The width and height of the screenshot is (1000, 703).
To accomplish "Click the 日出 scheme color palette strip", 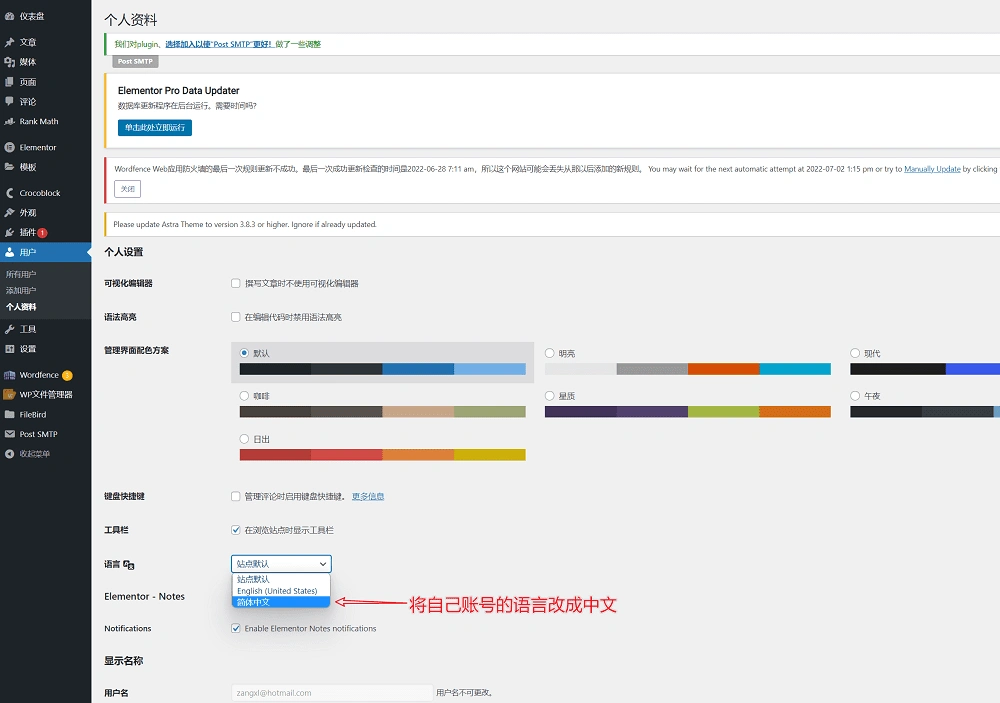I will click(382, 455).
